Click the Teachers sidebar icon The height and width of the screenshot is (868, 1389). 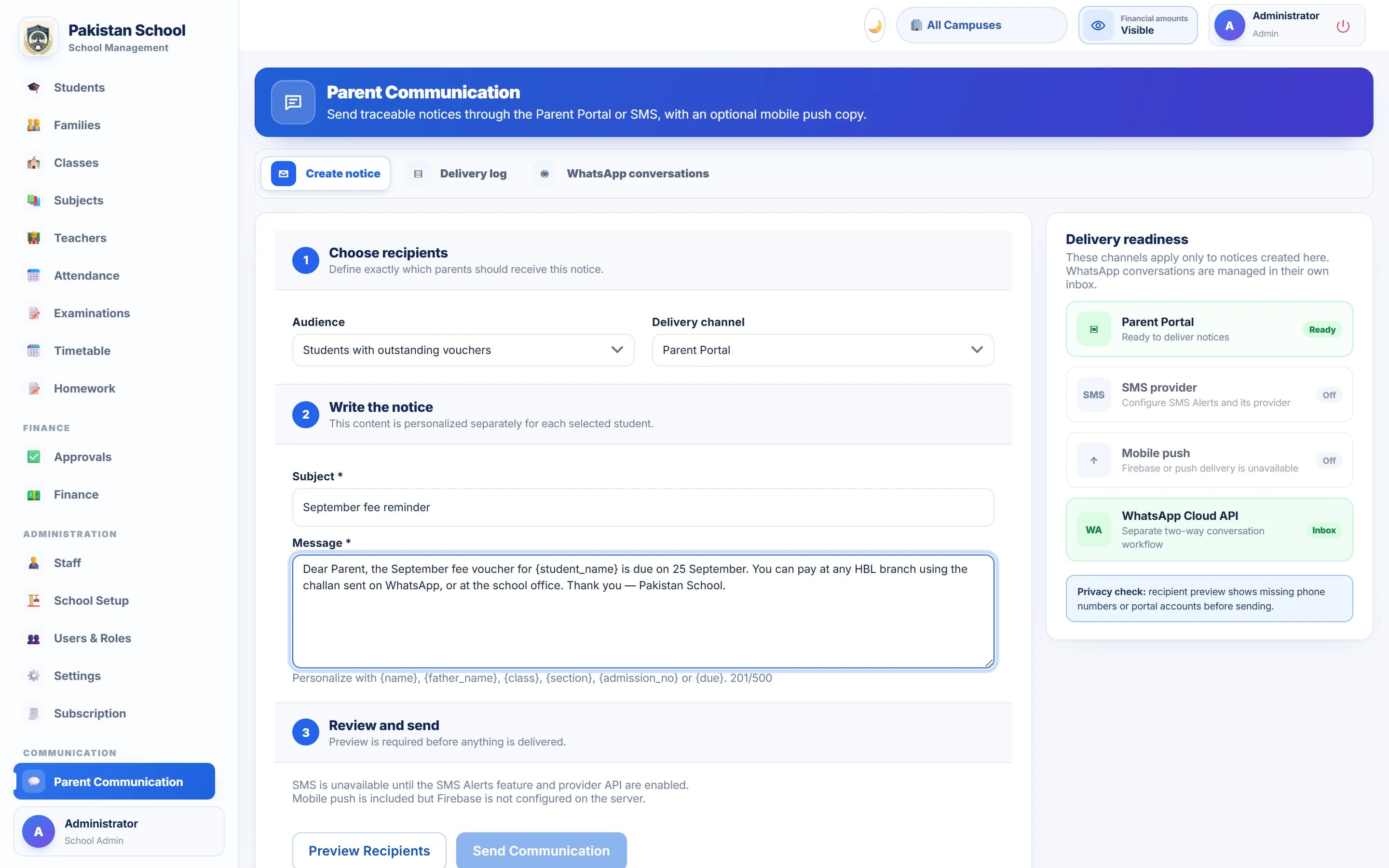(x=34, y=238)
